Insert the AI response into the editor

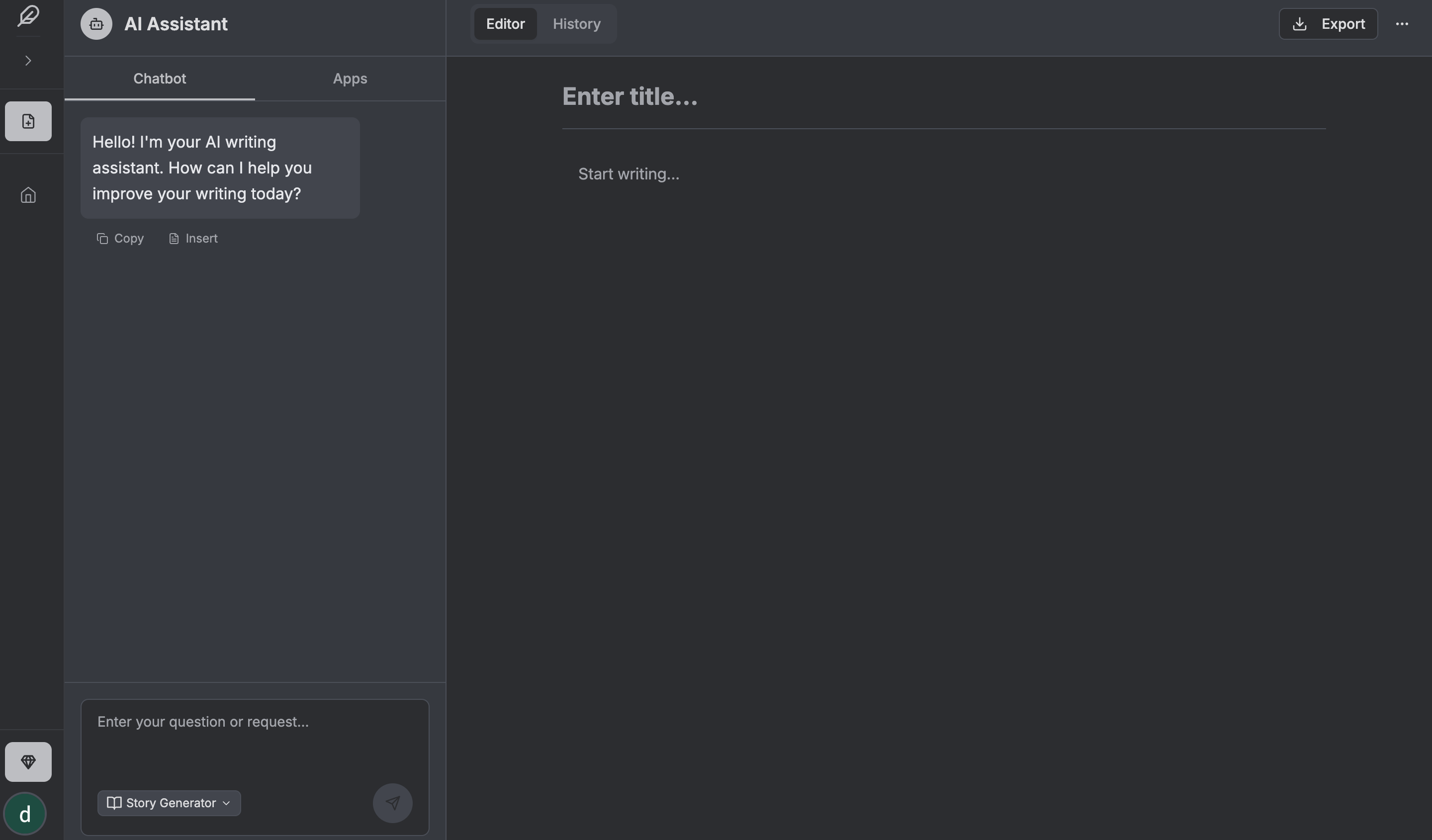[x=192, y=238]
